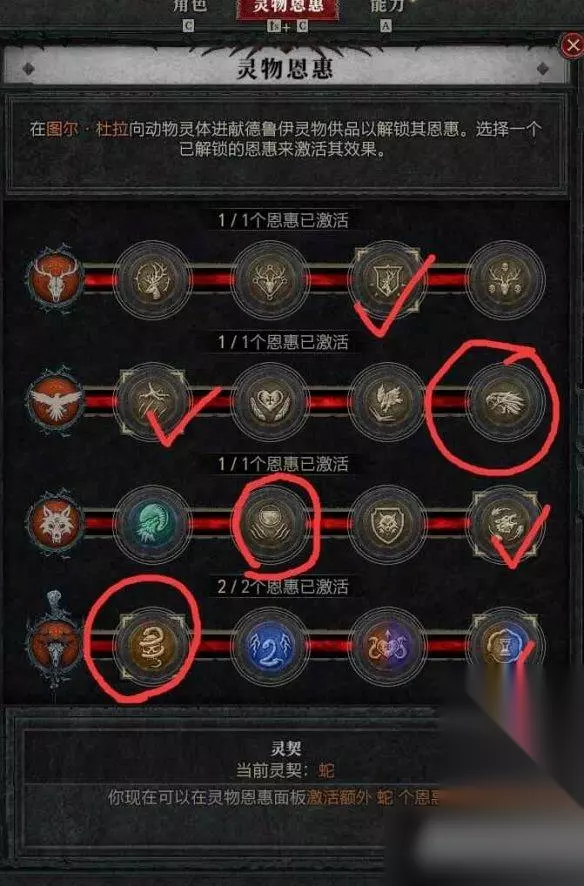Viewport: 584px width, 886px height.
Task: Select the red Eagle spirit emblem
Action: [x=55, y=401]
